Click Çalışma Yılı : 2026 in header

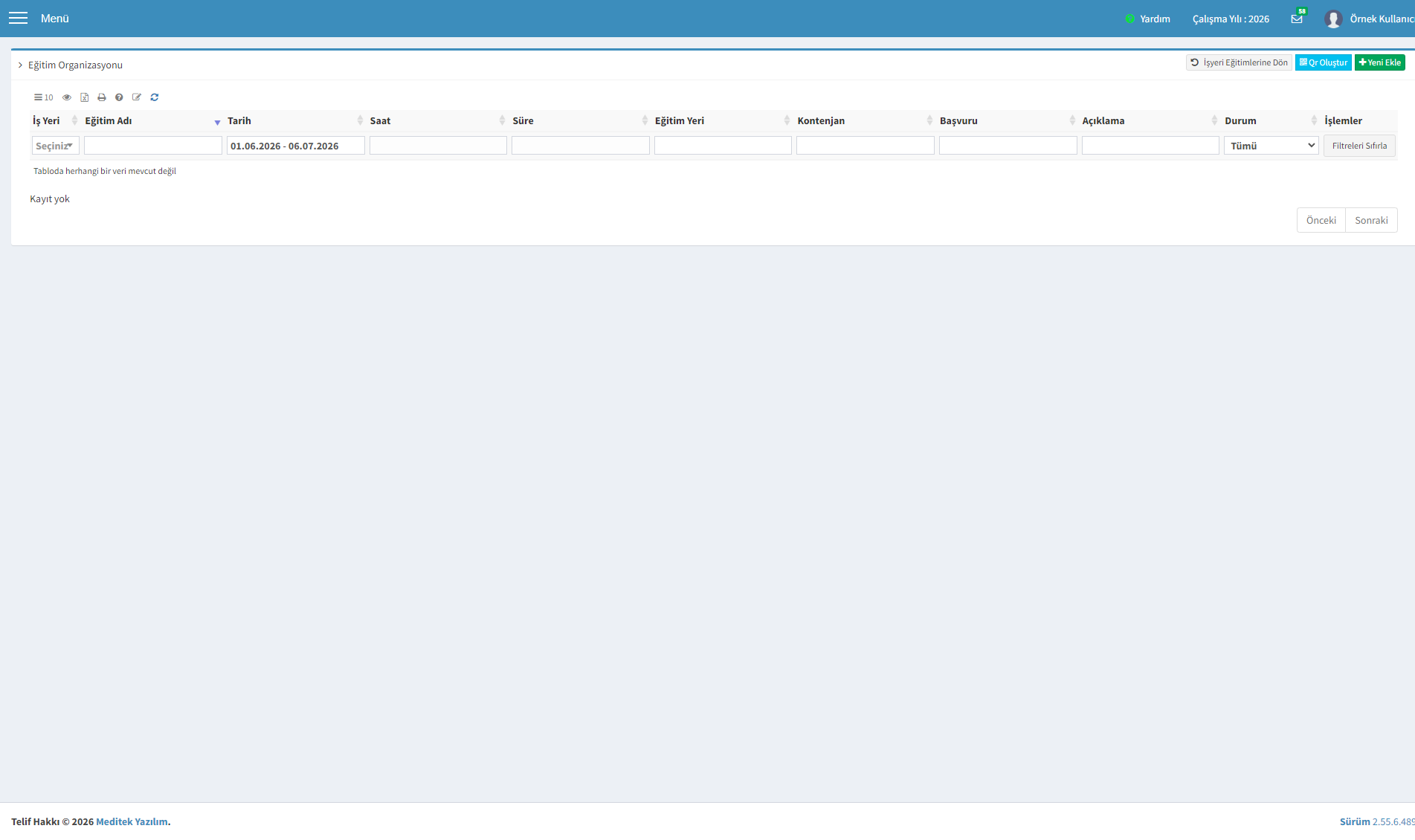(x=1231, y=19)
